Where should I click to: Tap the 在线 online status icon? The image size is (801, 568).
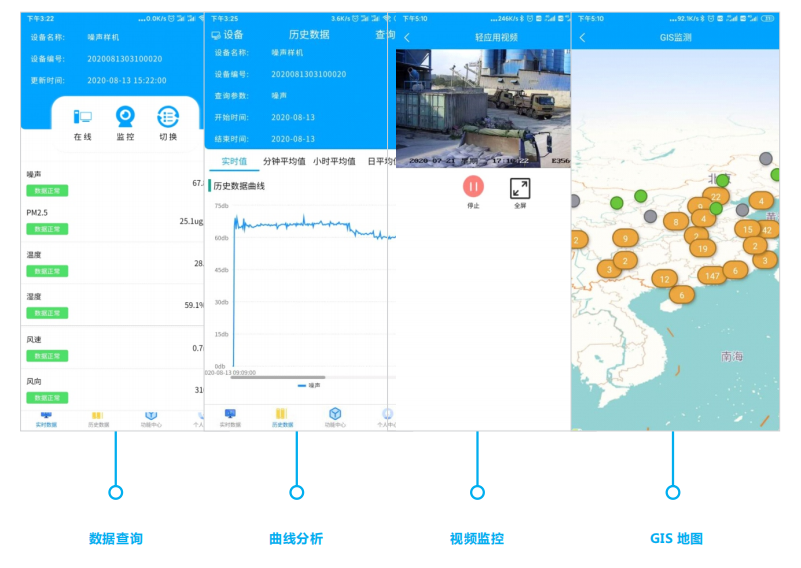(82, 118)
